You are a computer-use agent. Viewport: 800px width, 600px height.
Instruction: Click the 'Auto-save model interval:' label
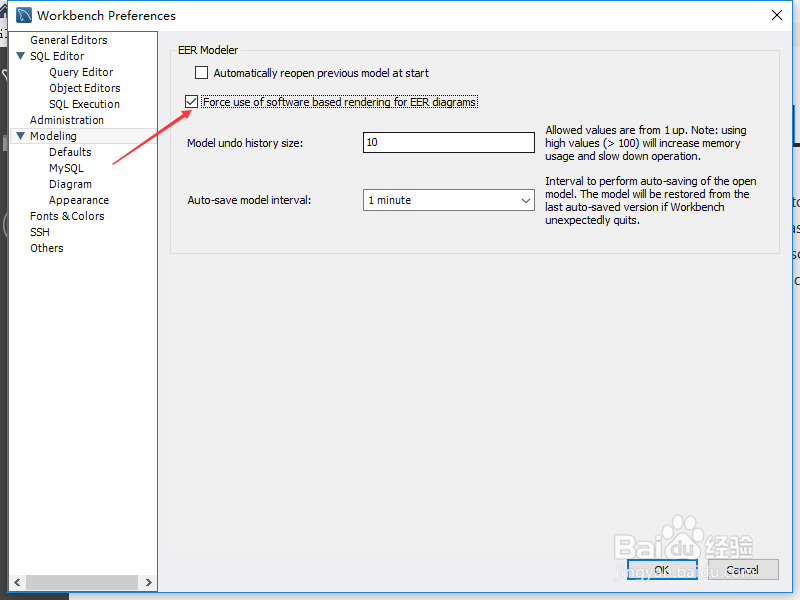[x=249, y=200]
